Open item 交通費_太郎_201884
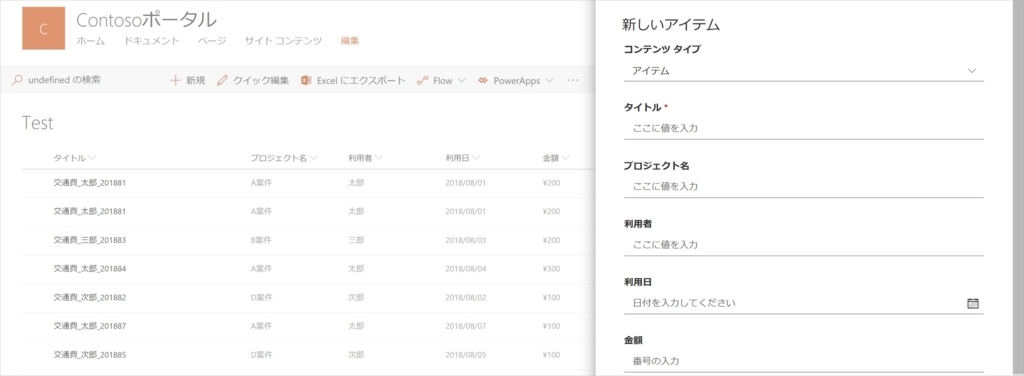Screen dimensions: 1024x376 click(89, 269)
